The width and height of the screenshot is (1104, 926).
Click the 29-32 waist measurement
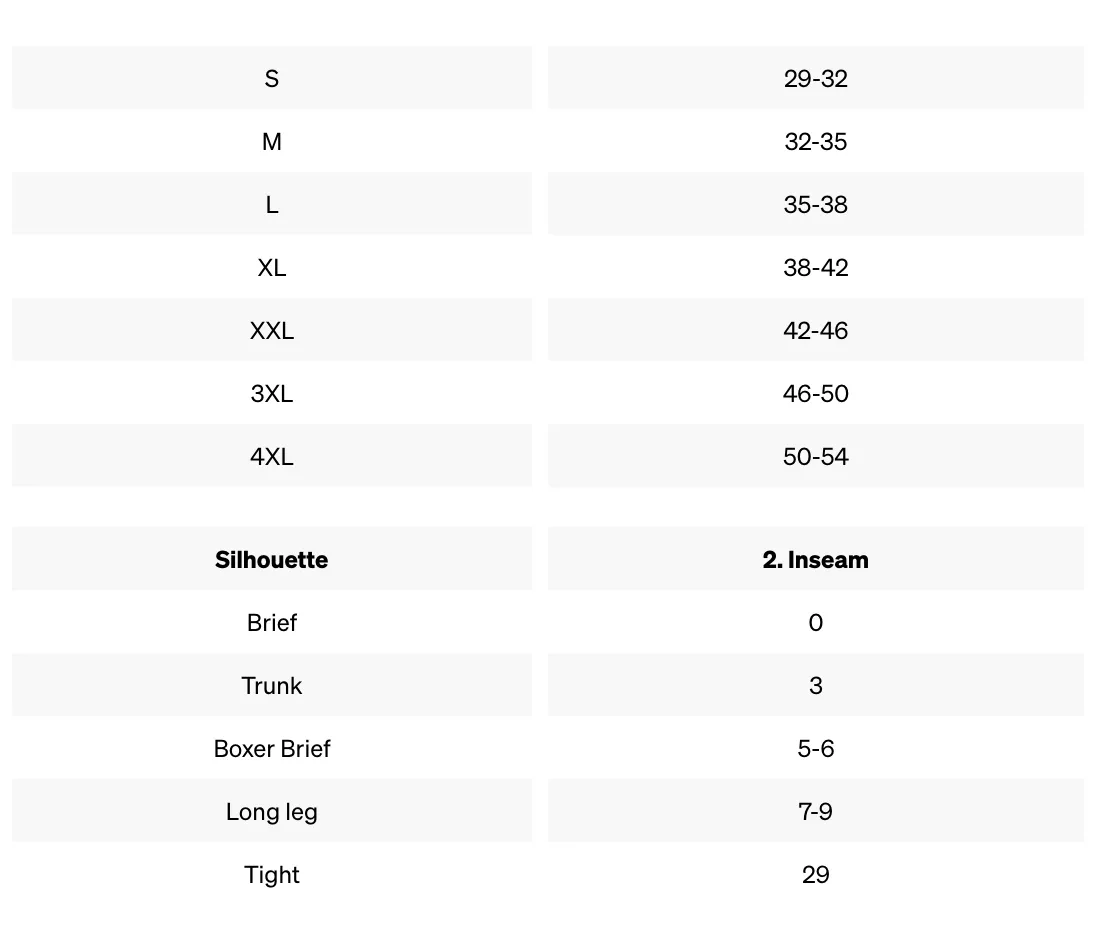[815, 78]
